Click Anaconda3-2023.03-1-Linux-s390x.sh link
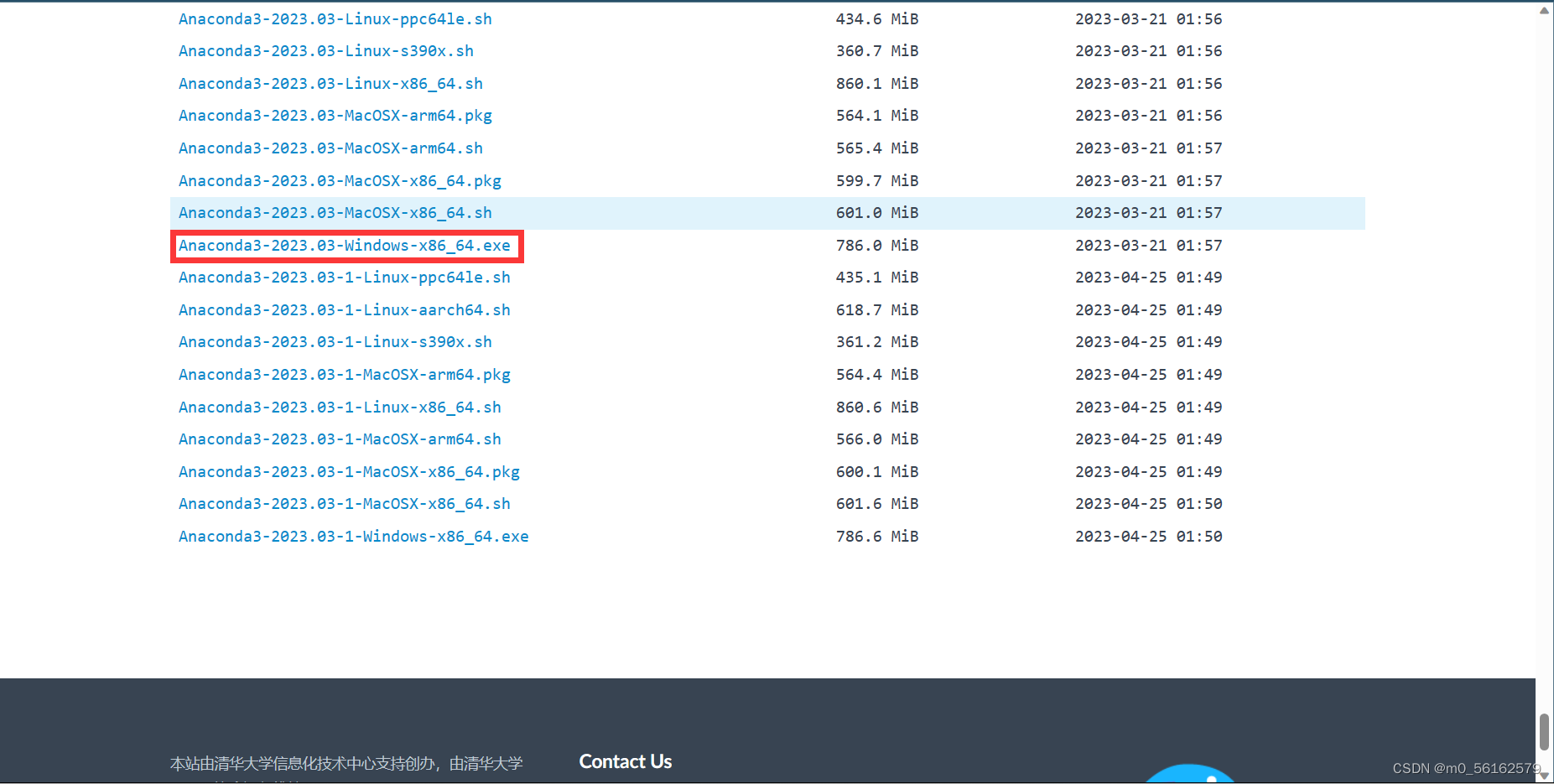The height and width of the screenshot is (784, 1554). coord(335,342)
